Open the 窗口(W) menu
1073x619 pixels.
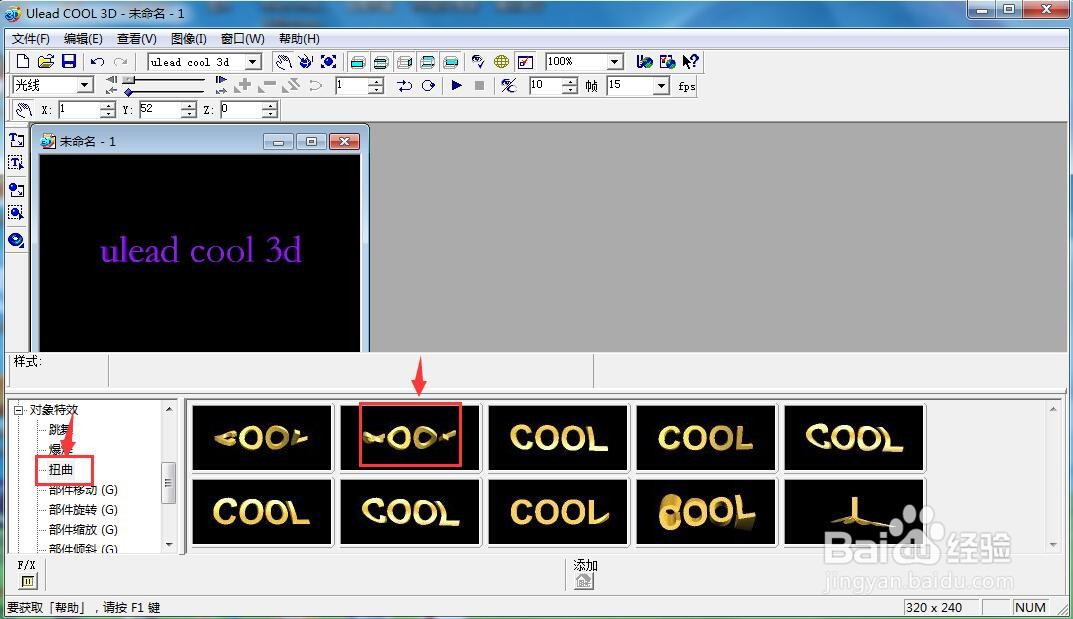coord(242,39)
